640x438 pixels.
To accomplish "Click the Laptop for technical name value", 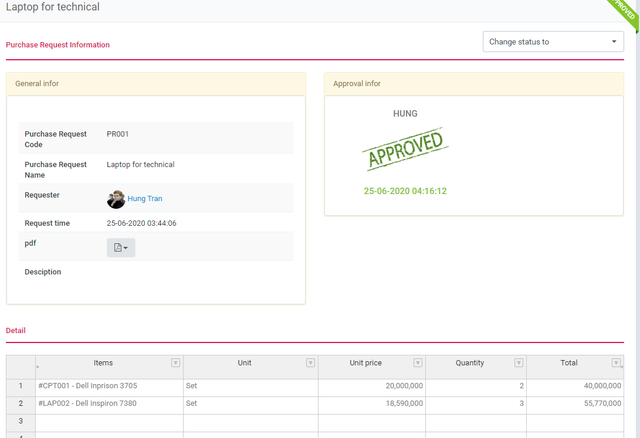I will [140, 165].
